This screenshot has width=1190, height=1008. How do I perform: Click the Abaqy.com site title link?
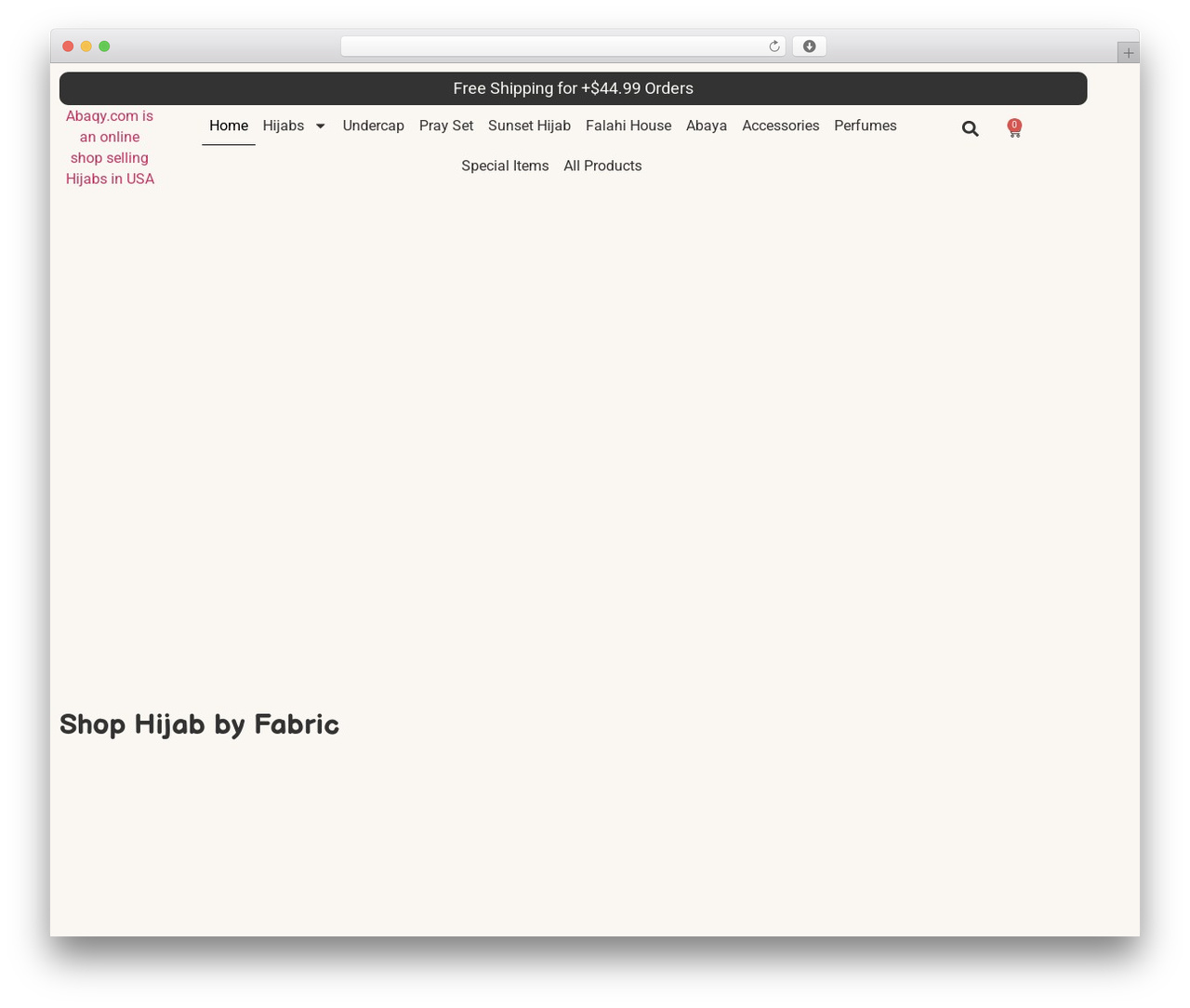[110, 147]
